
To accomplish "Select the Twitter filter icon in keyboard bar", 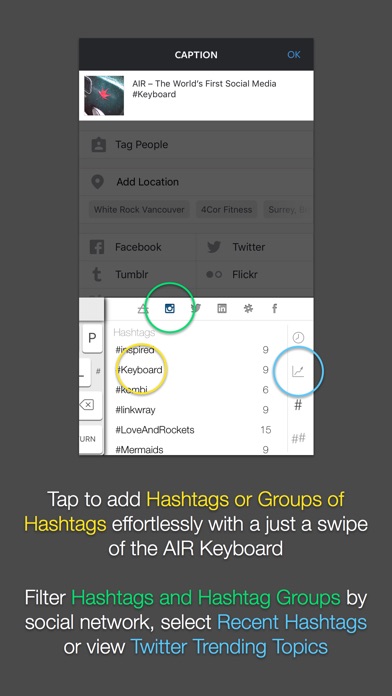I will click(196, 308).
